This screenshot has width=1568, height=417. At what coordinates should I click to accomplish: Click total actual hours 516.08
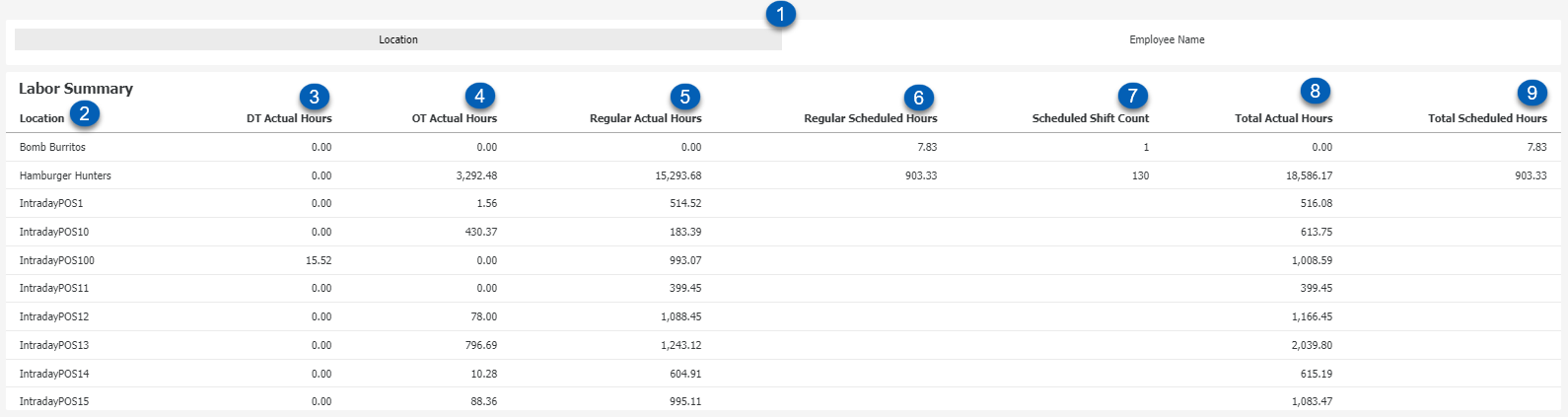pos(1317,203)
